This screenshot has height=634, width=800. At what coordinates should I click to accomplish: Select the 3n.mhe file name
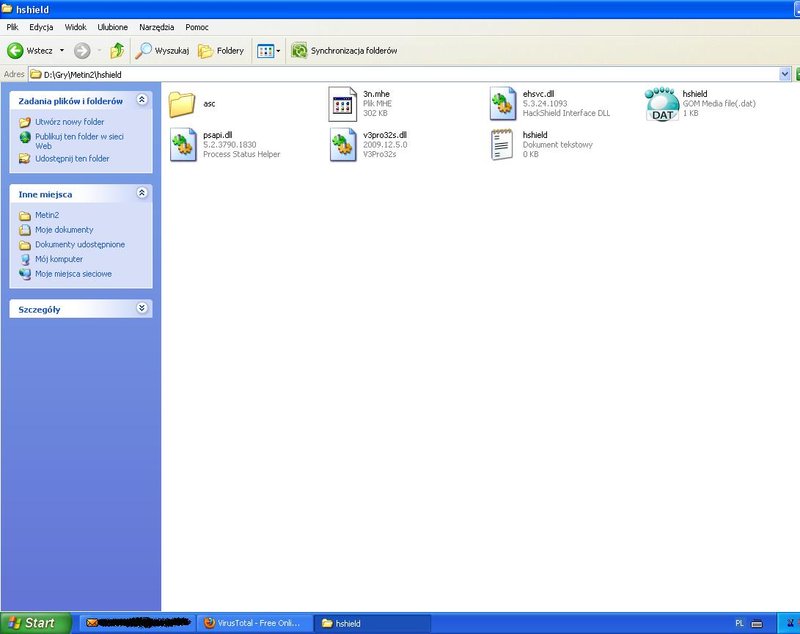pyautogui.click(x=377, y=94)
